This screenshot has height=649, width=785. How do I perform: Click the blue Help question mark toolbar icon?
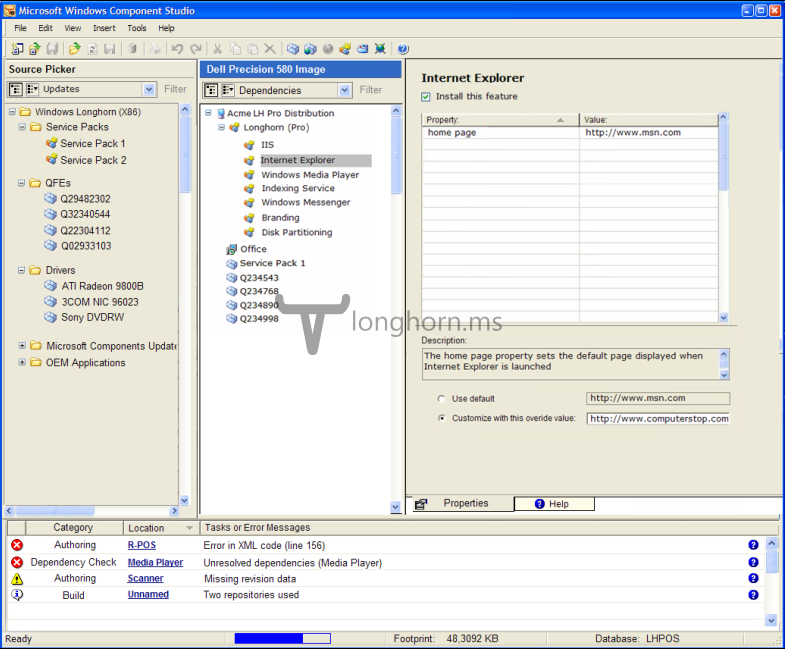(403, 49)
